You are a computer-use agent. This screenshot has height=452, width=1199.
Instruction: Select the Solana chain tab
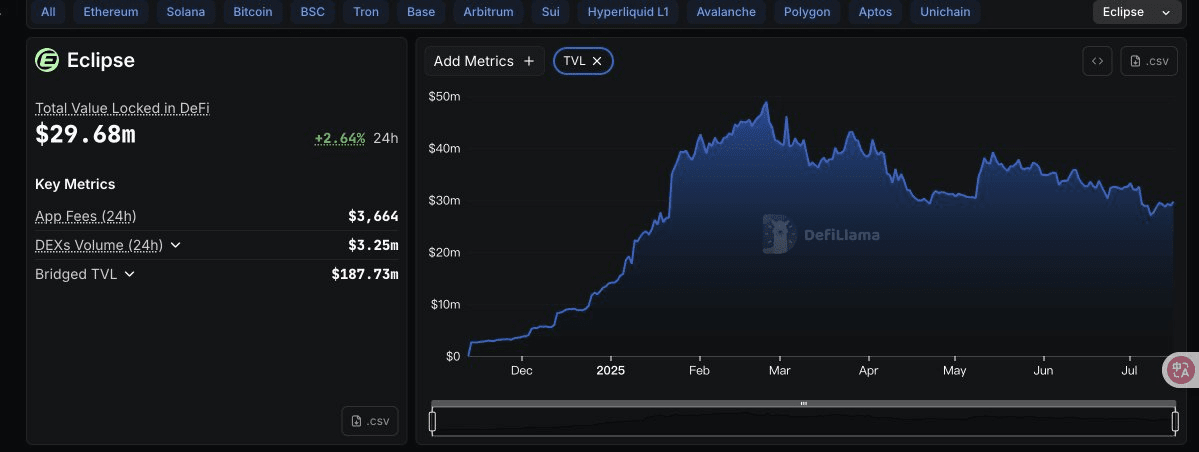[x=186, y=11]
